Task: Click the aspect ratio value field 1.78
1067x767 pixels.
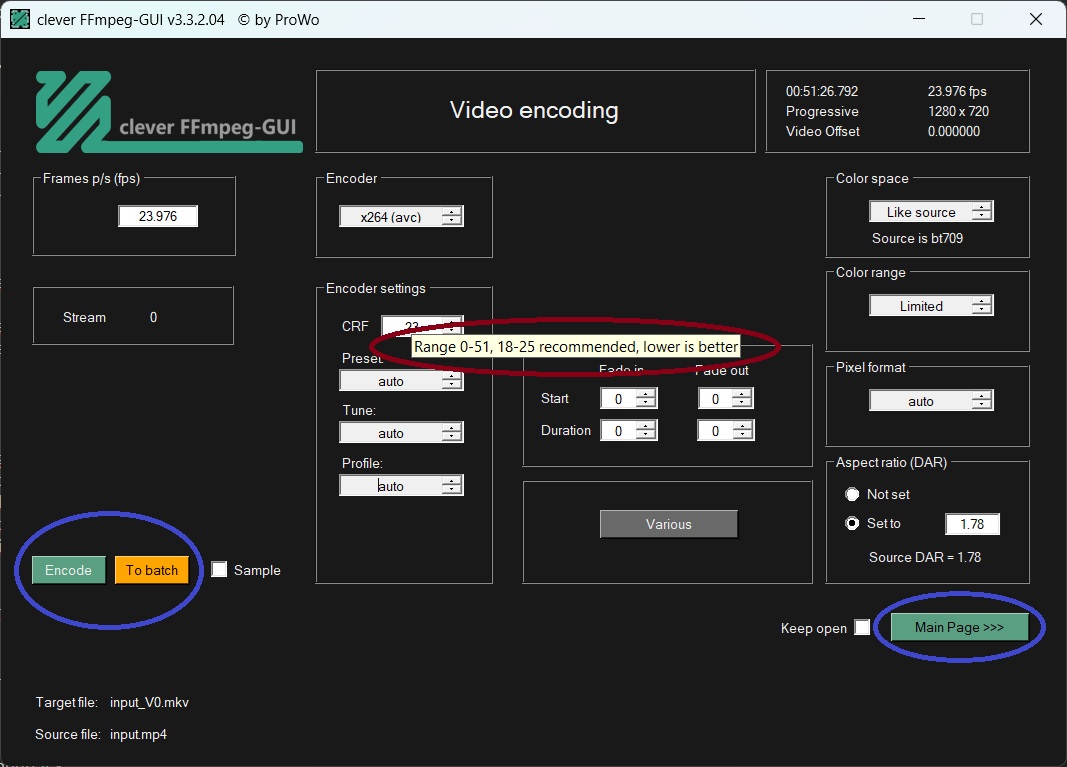Action: click(x=972, y=524)
